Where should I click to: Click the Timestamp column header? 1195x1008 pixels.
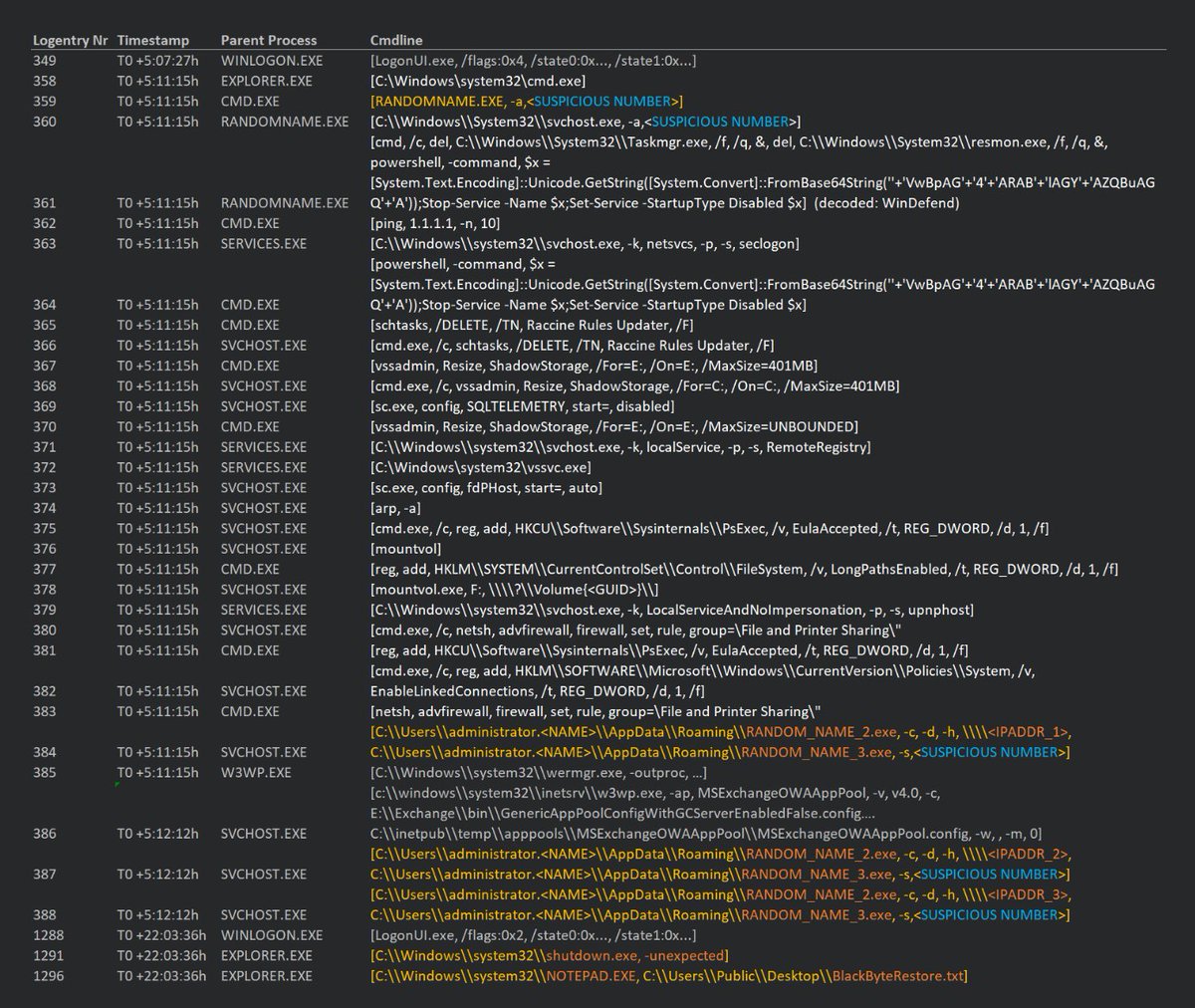coord(152,40)
